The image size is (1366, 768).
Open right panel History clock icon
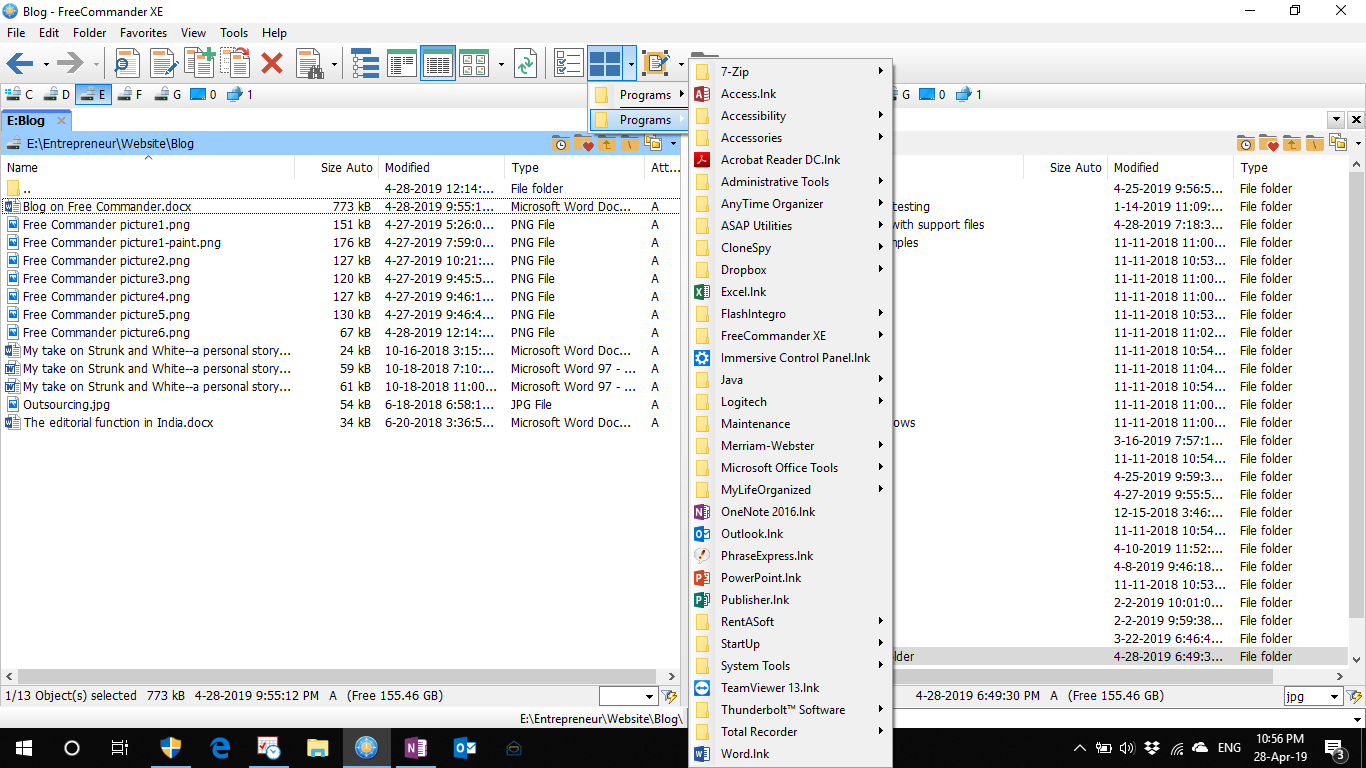tap(1246, 144)
